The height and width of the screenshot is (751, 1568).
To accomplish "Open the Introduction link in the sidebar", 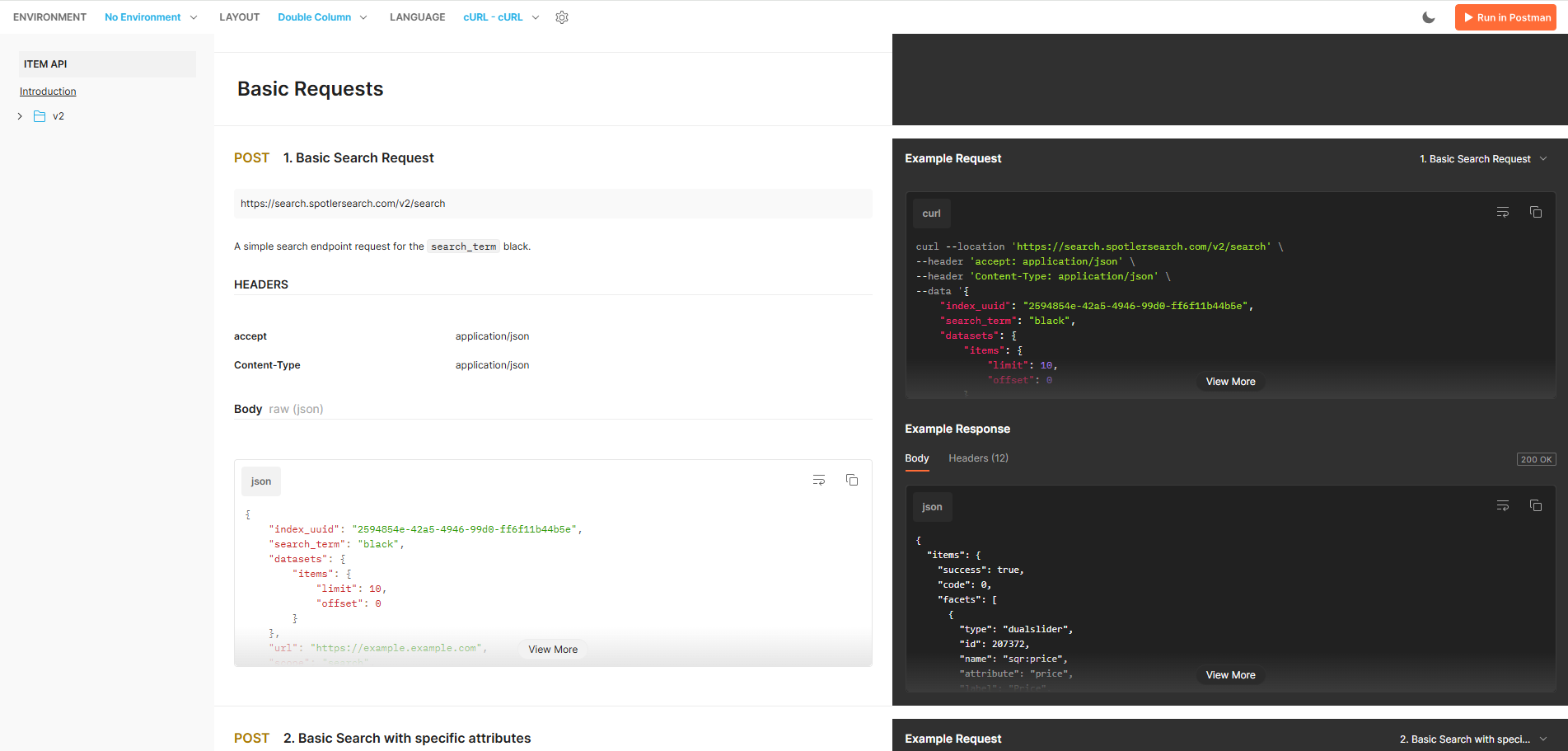I will (48, 92).
